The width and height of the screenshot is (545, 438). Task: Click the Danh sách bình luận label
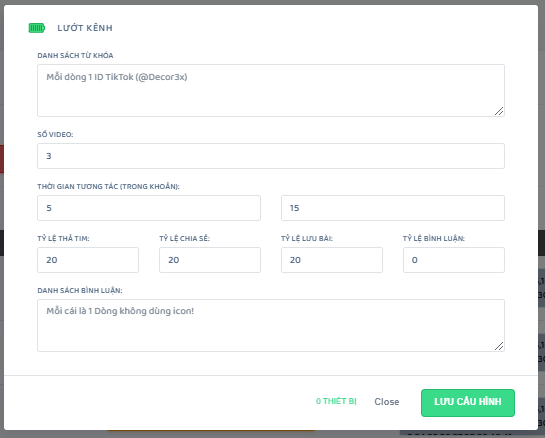point(80,291)
